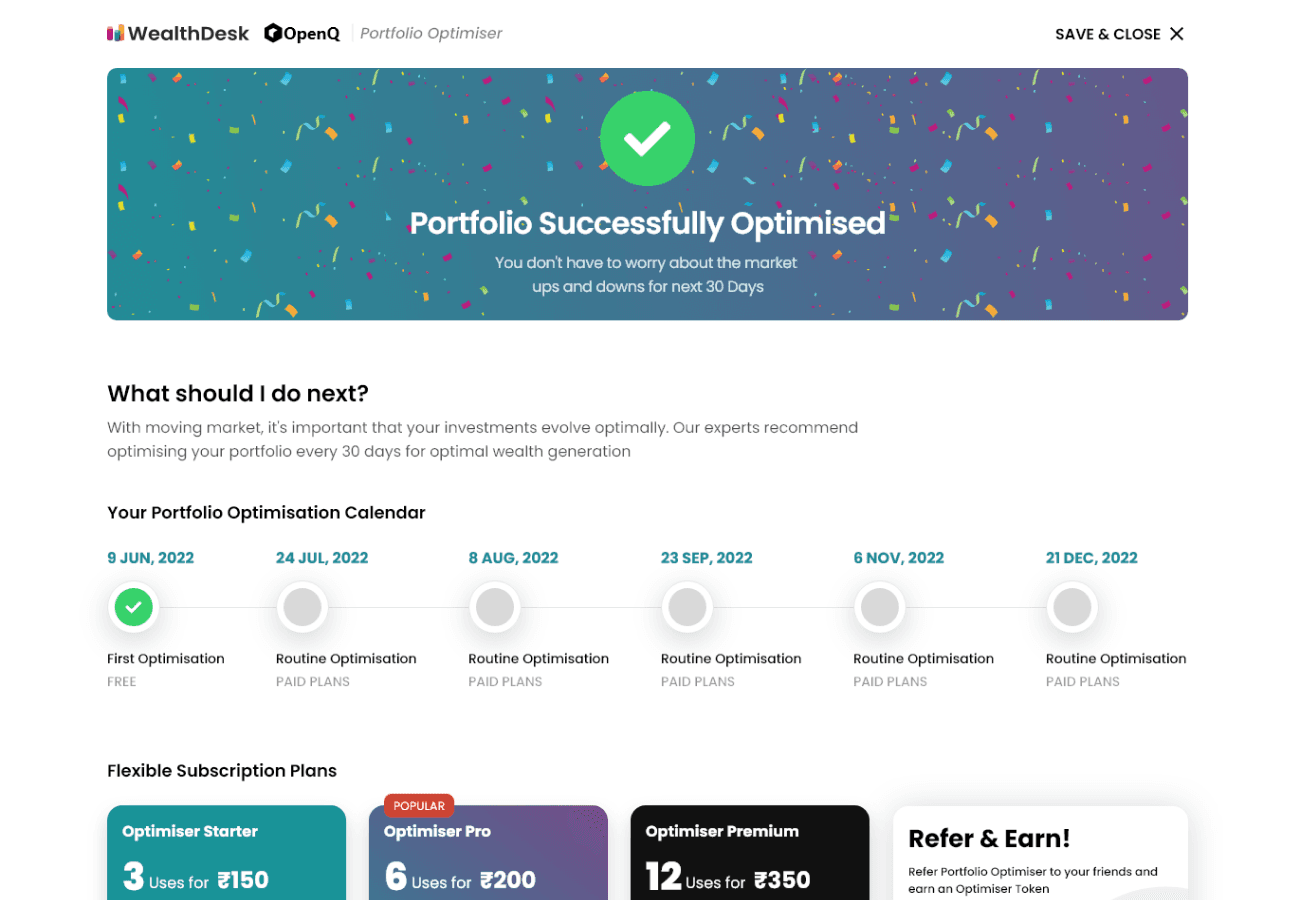Screen dimensions: 1296x900
Task: Choose the Optimiser Pro plan card
Action: pyautogui.click(x=488, y=853)
